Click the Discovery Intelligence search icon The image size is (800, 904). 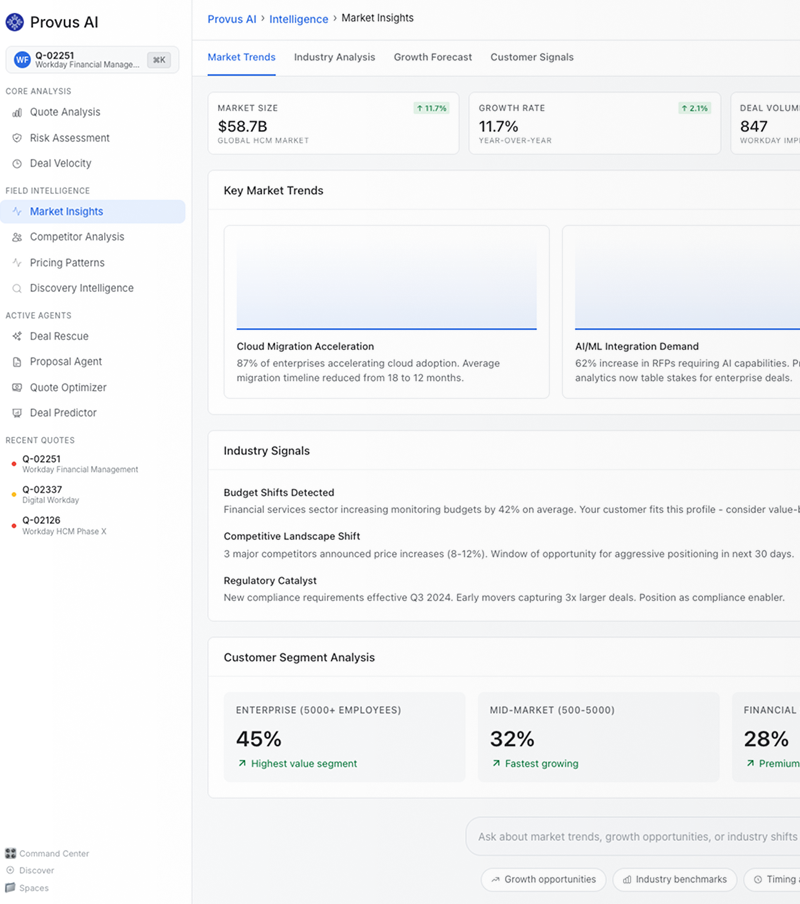[17, 289]
